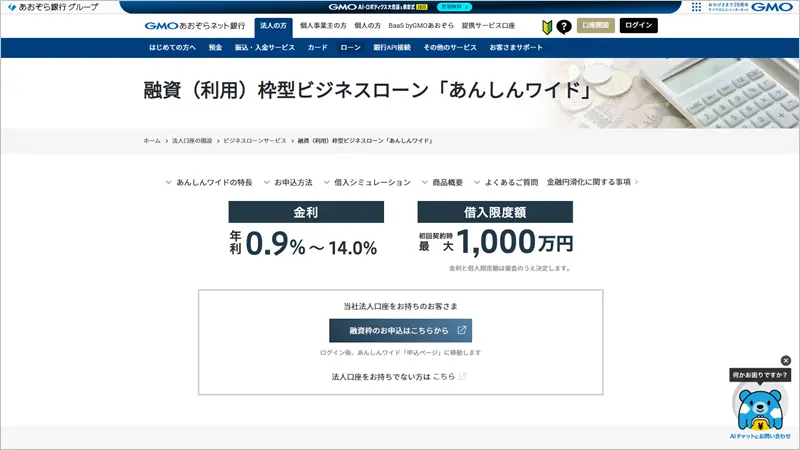The image size is (800, 450).
Task: Open the GMO AI robotics banner
Action: click(400, 7)
